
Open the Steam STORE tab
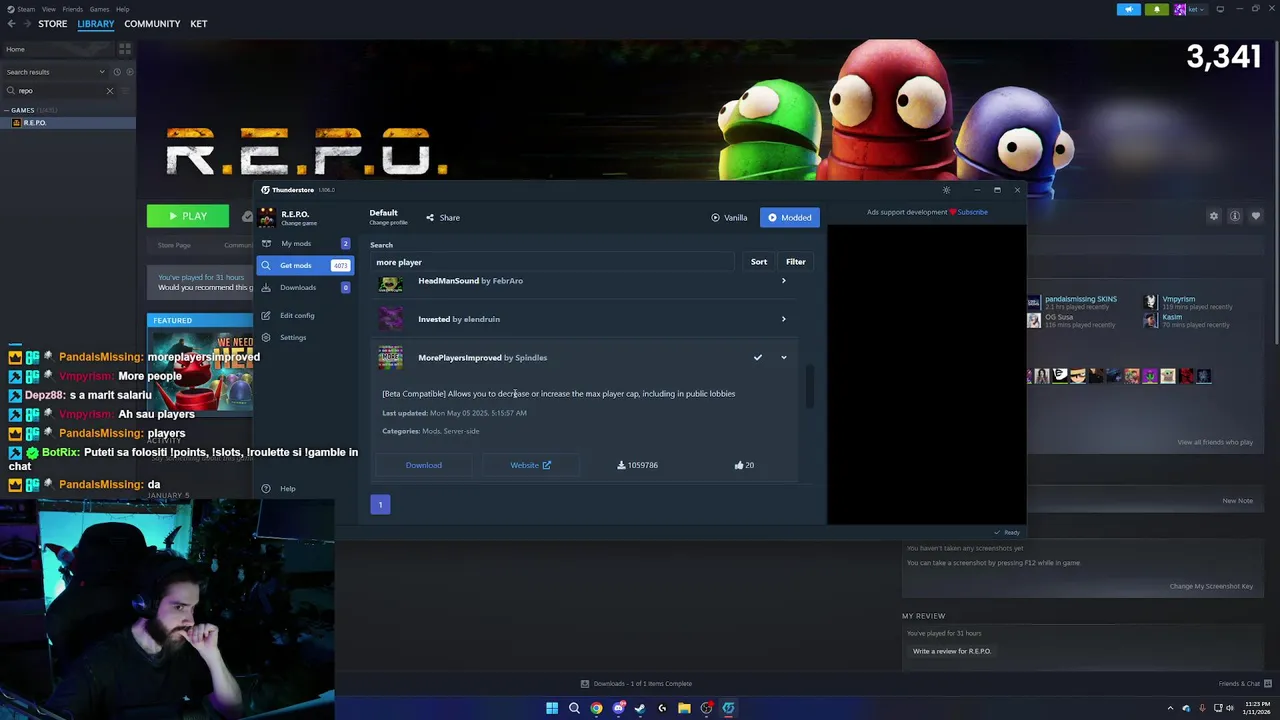point(52,23)
